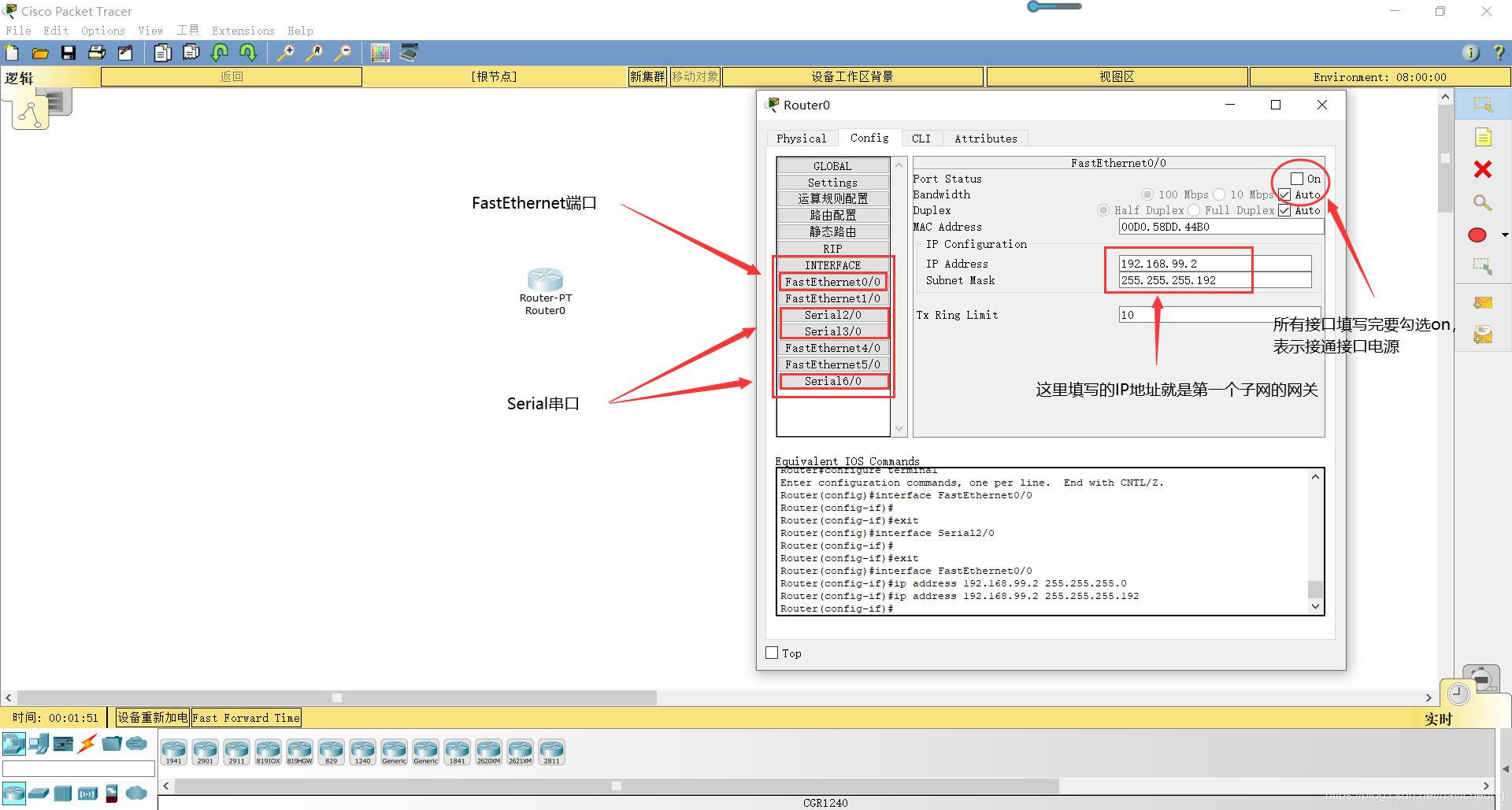
Task: Click the 新集群 new cluster button
Action: pos(647,76)
